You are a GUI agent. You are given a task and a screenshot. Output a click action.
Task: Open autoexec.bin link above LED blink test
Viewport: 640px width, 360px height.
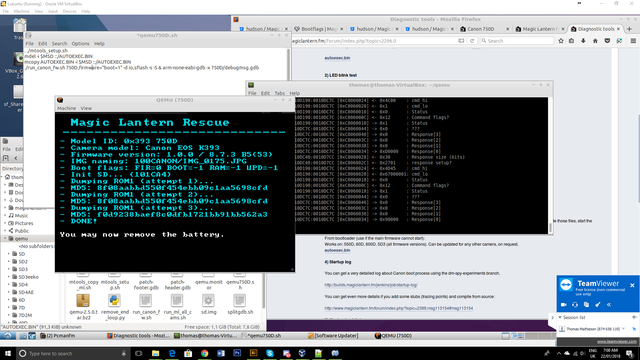[x=338, y=58]
